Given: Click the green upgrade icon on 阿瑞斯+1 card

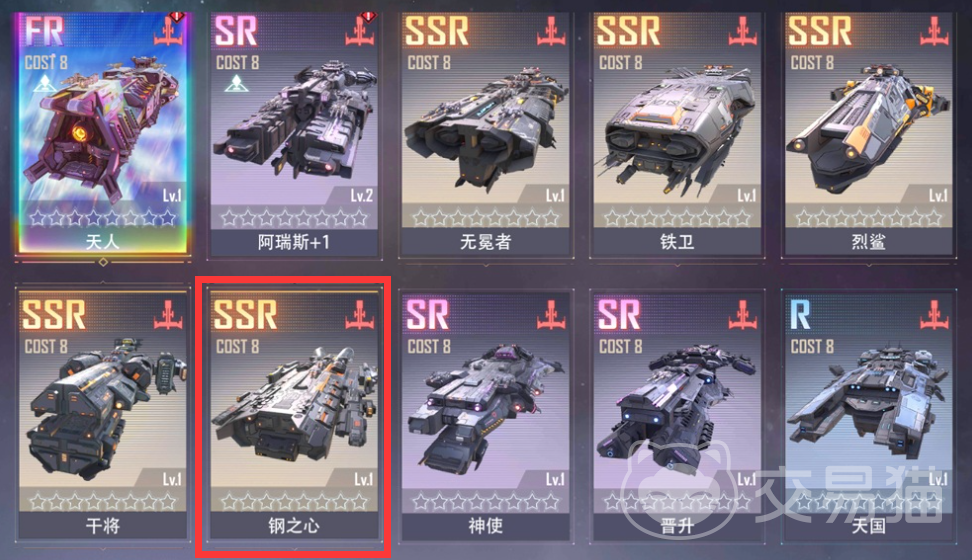Looking at the screenshot, I should pos(236,84).
